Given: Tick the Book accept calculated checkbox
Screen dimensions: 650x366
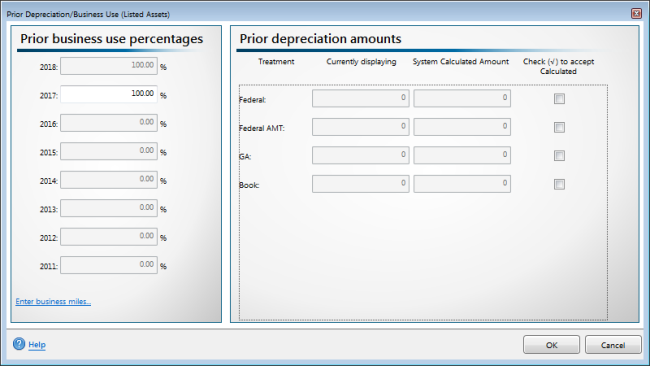Looking at the screenshot, I should (559, 184).
